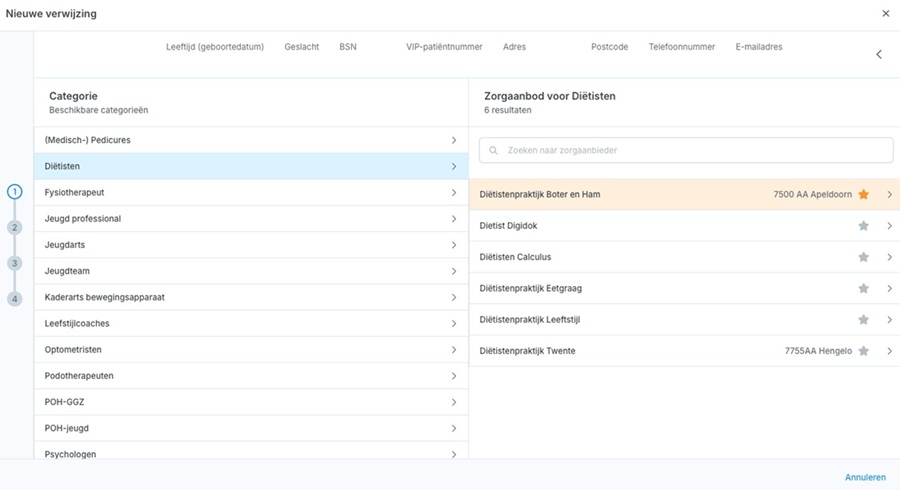The image size is (900, 490).
Task: Click the BSN header label
Action: point(348,47)
